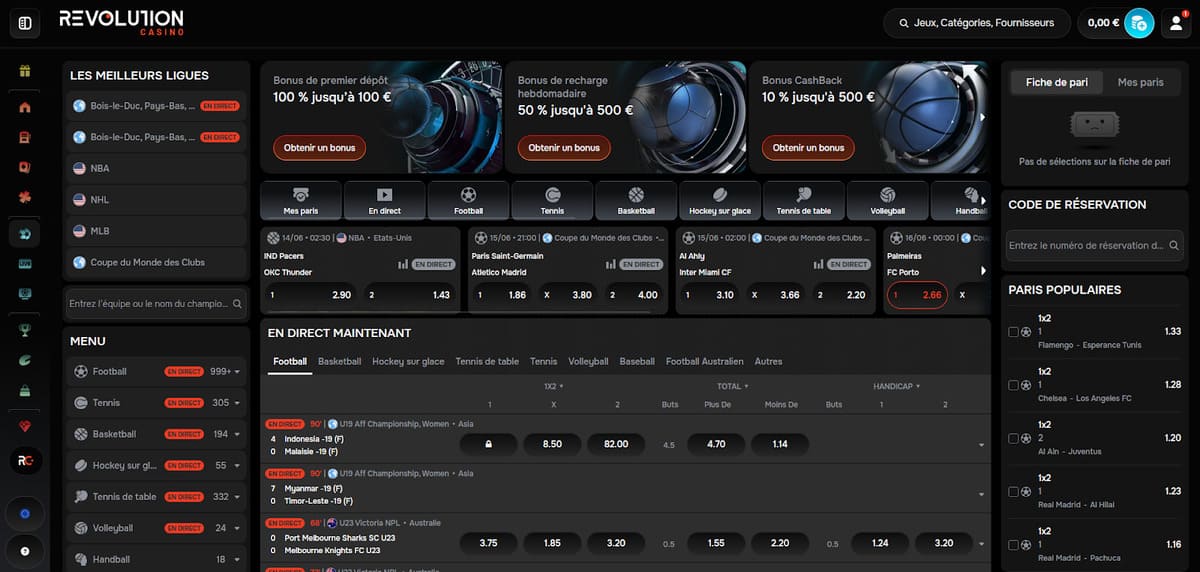The height and width of the screenshot is (572, 1200).
Task: Click the reservation code input field
Action: pyautogui.click(x=1085, y=245)
